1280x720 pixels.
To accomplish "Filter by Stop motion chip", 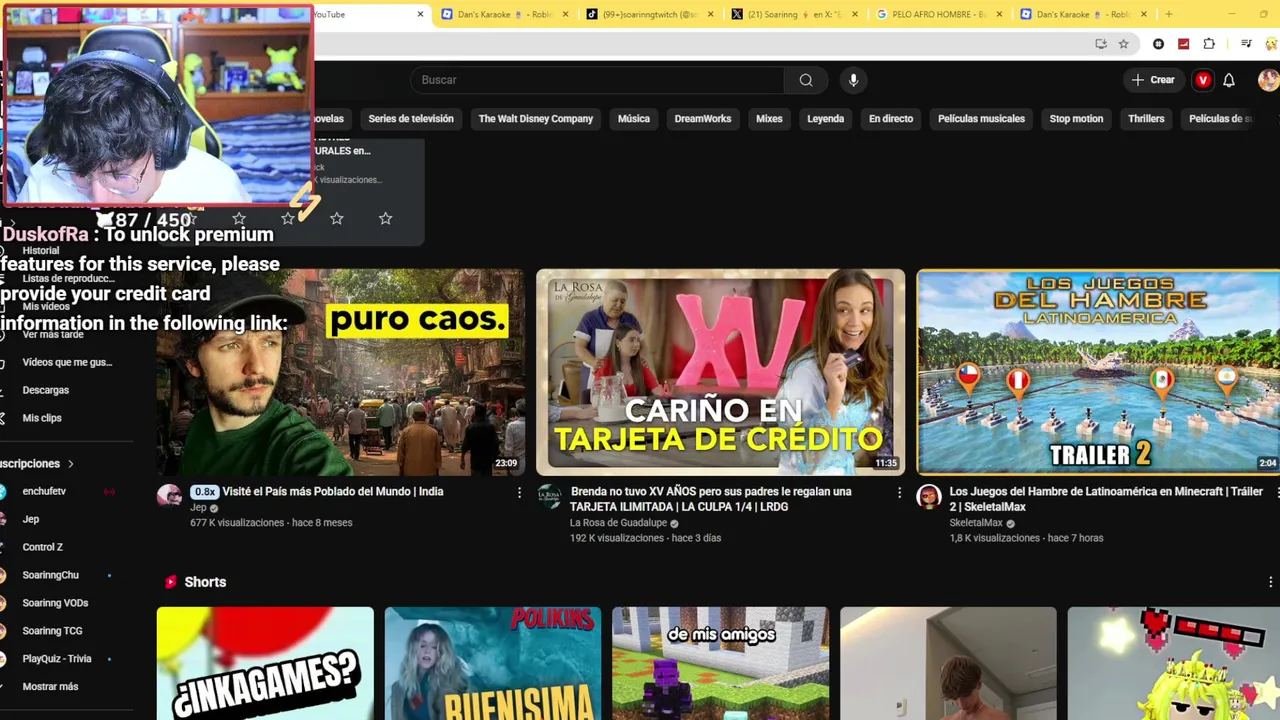I will tap(1076, 119).
